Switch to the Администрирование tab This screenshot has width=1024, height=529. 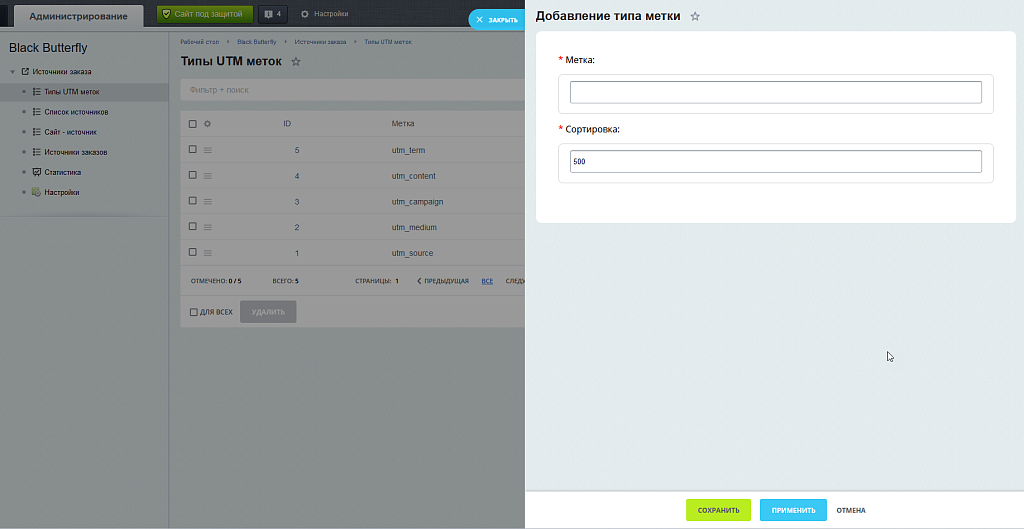[x=78, y=16]
